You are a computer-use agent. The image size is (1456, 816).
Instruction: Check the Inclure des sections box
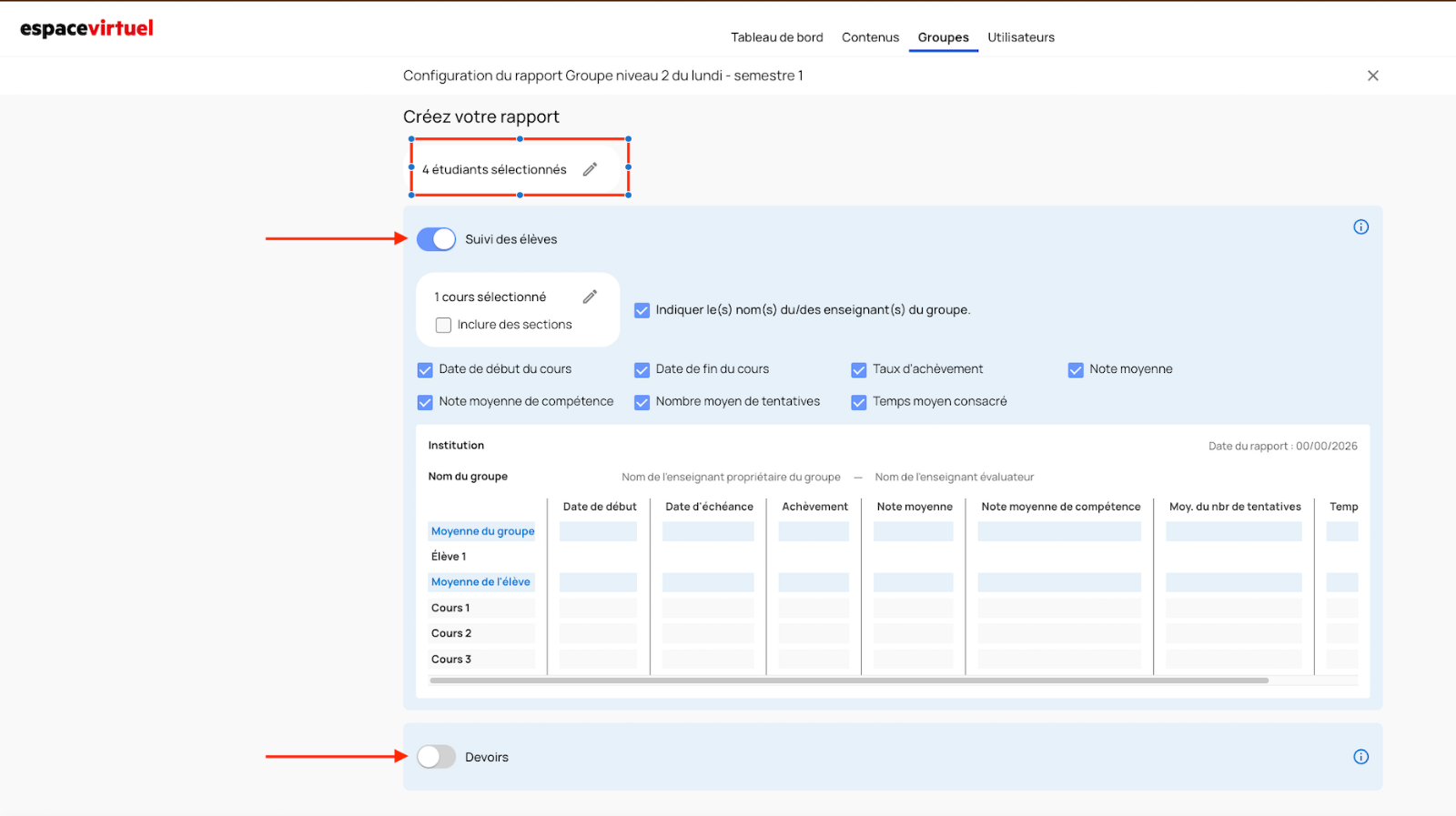pos(443,325)
